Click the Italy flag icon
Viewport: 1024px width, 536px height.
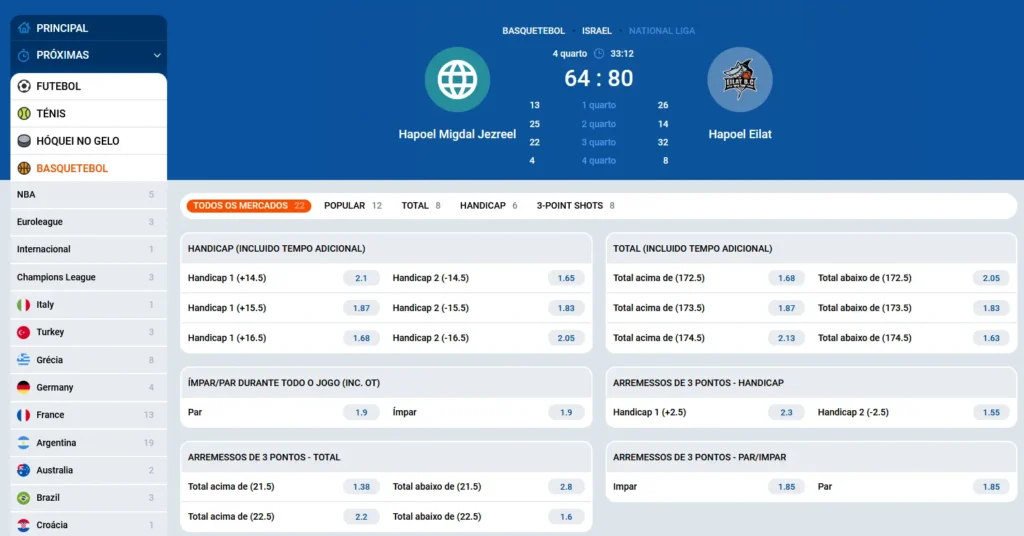[x=24, y=305]
